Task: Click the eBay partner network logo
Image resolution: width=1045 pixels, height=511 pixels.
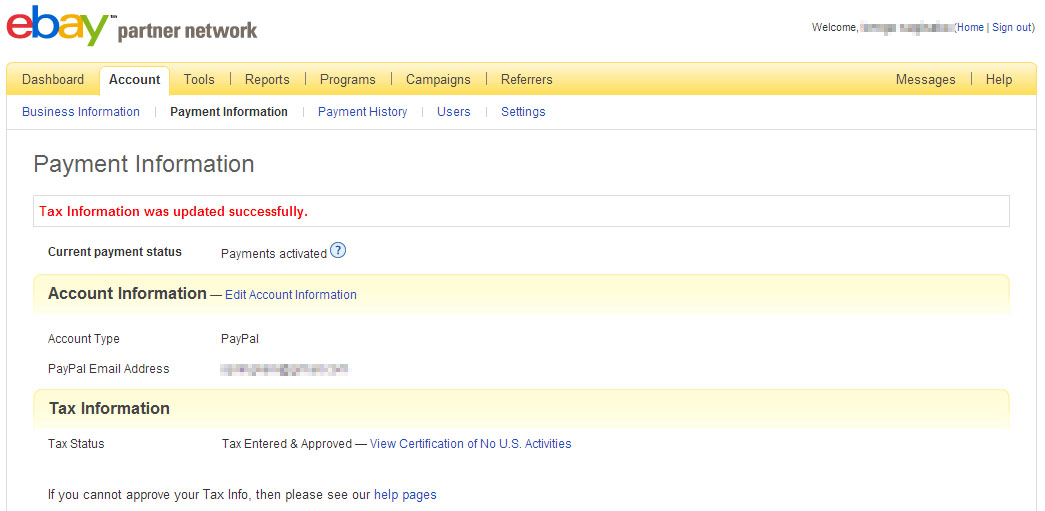Action: pos(132,27)
